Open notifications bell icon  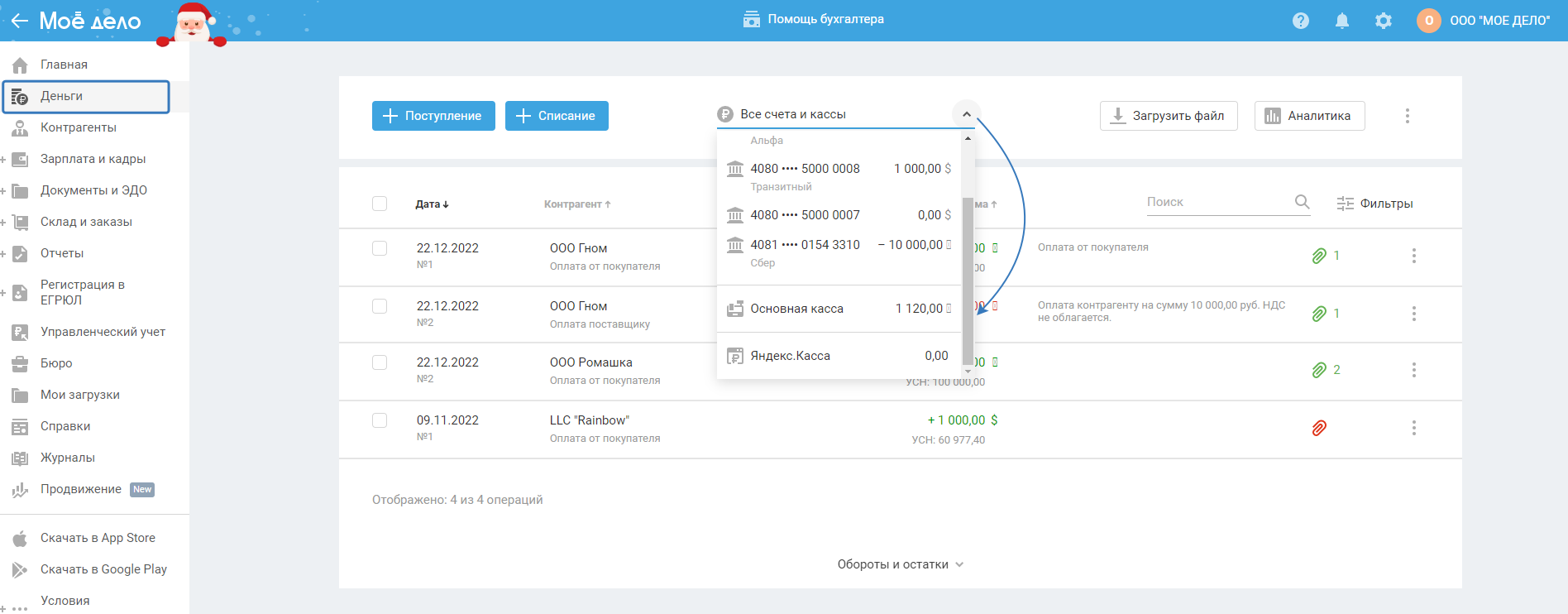pos(1342,21)
